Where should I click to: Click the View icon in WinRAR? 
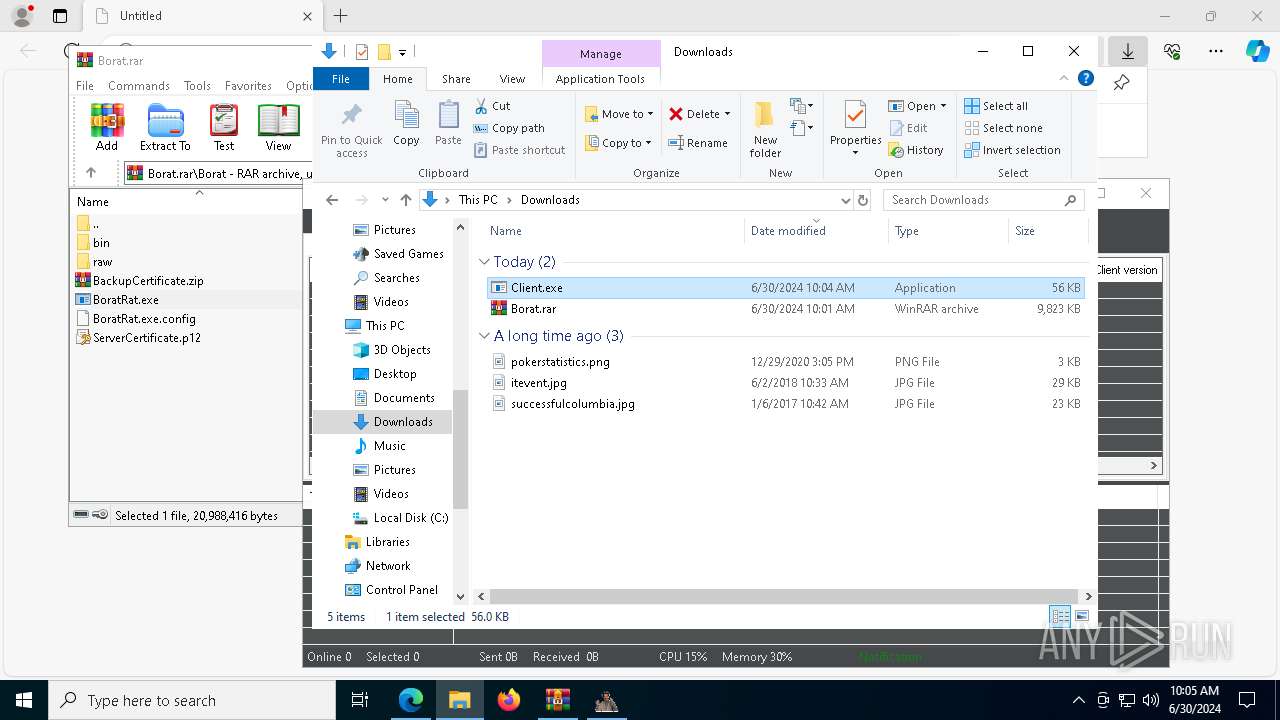[278, 128]
